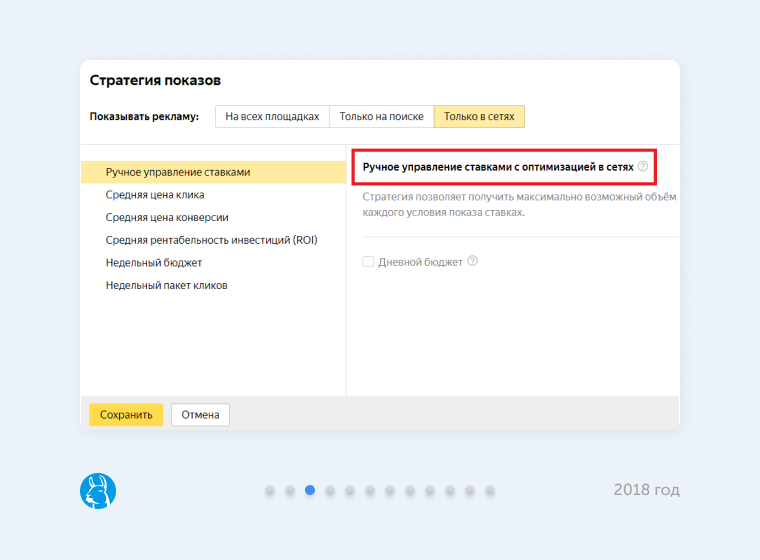Click the «Отмена» button
Image resolution: width=760 pixels, height=560 pixels.
200,415
